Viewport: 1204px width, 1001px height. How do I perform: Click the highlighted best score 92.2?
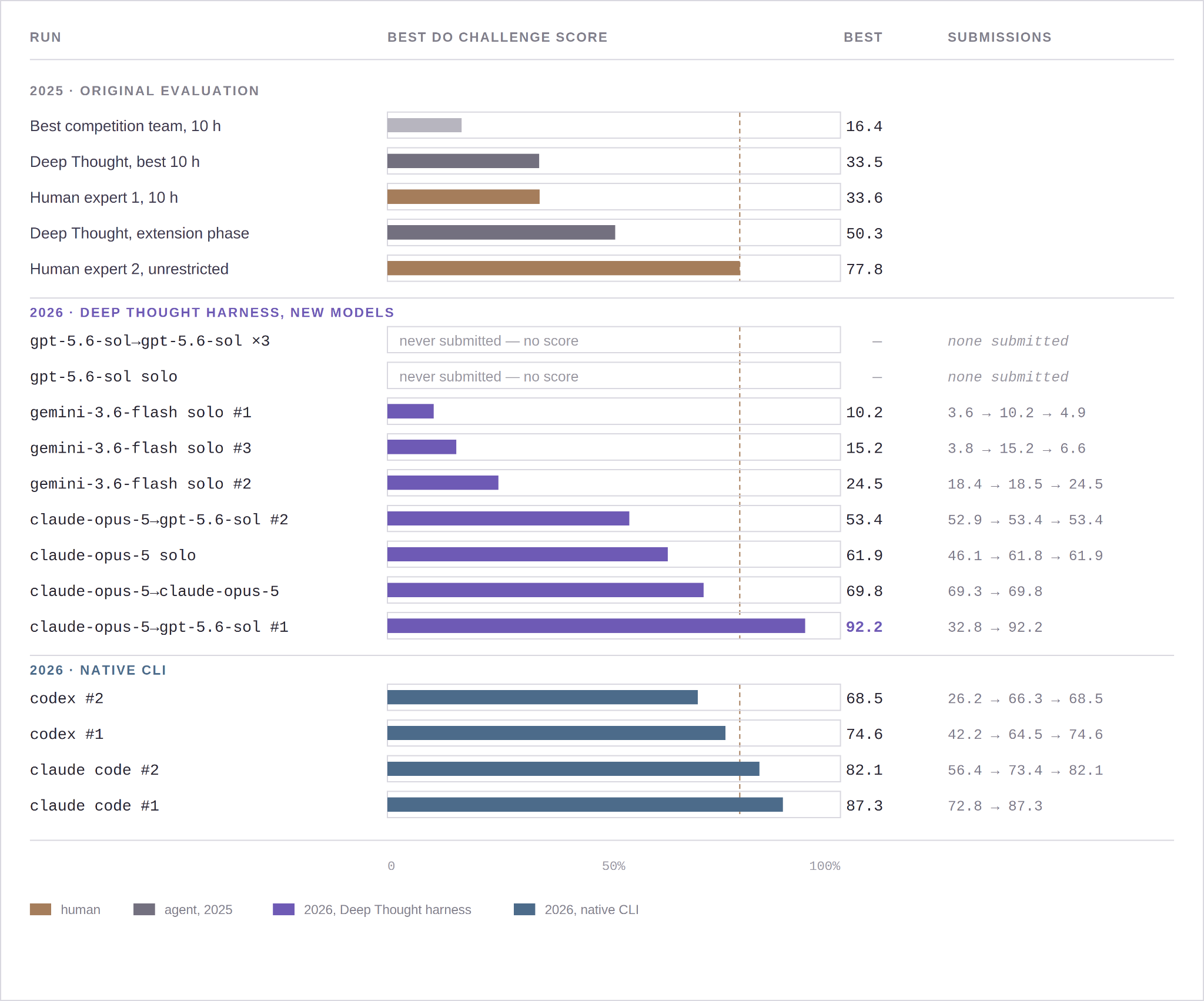(864, 627)
